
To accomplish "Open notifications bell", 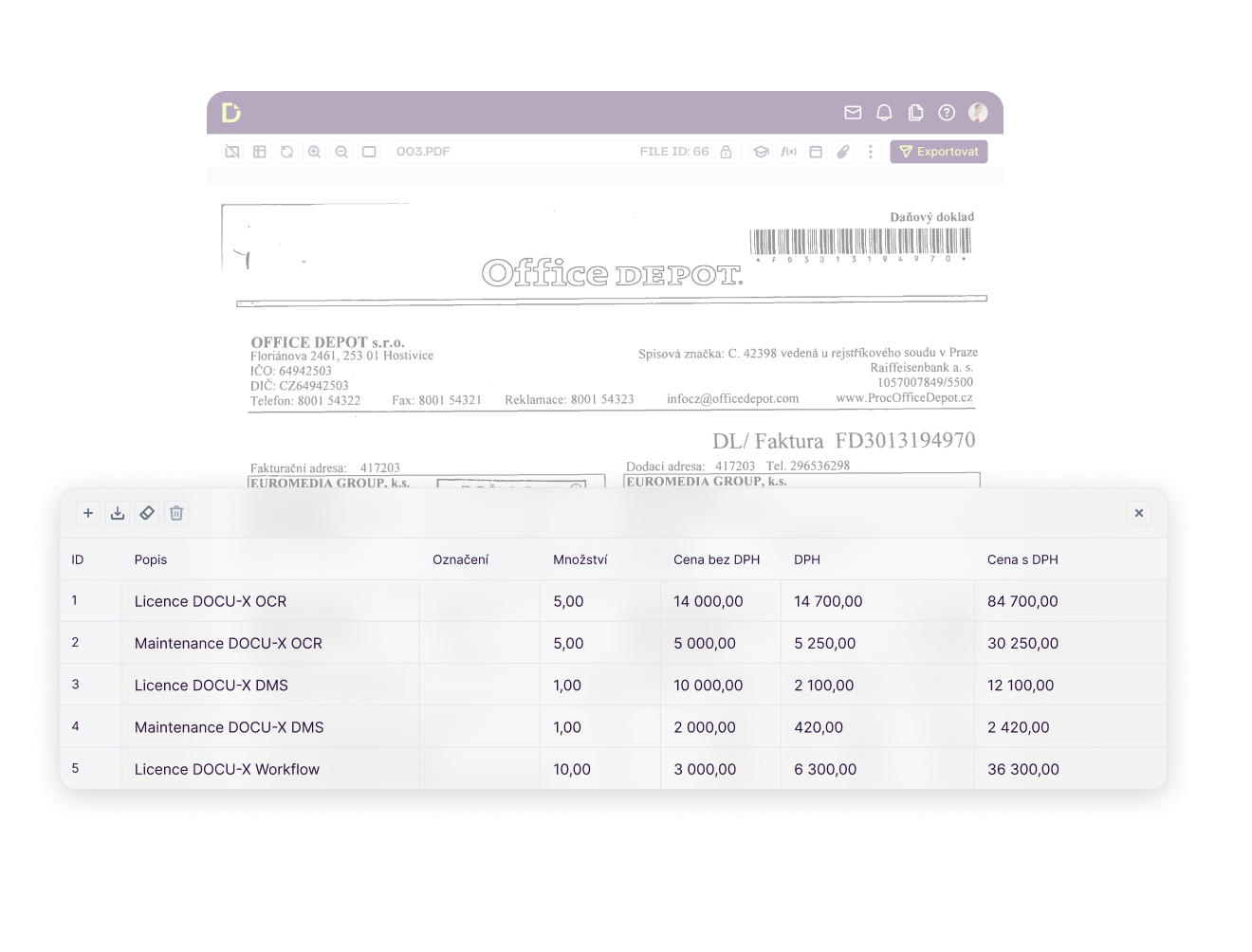I will [884, 113].
